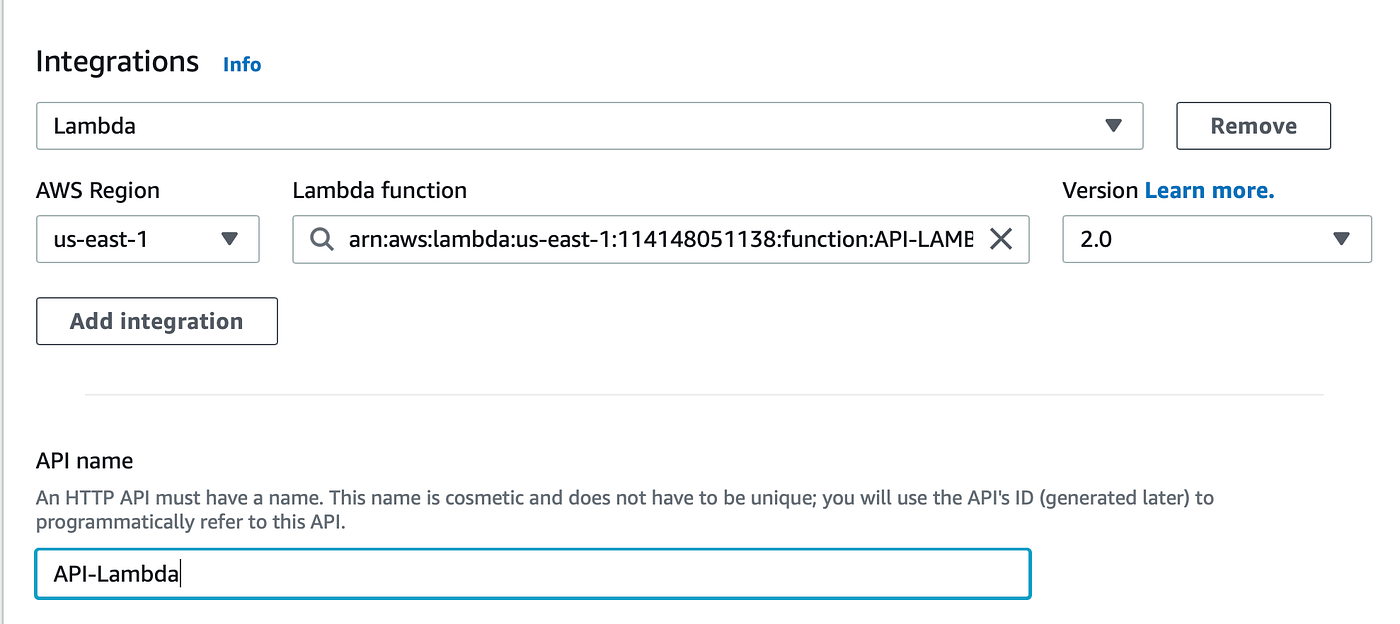Focus the API name field showing API-Lambda
Image resolution: width=1400 pixels, height=624 pixels.
point(533,573)
